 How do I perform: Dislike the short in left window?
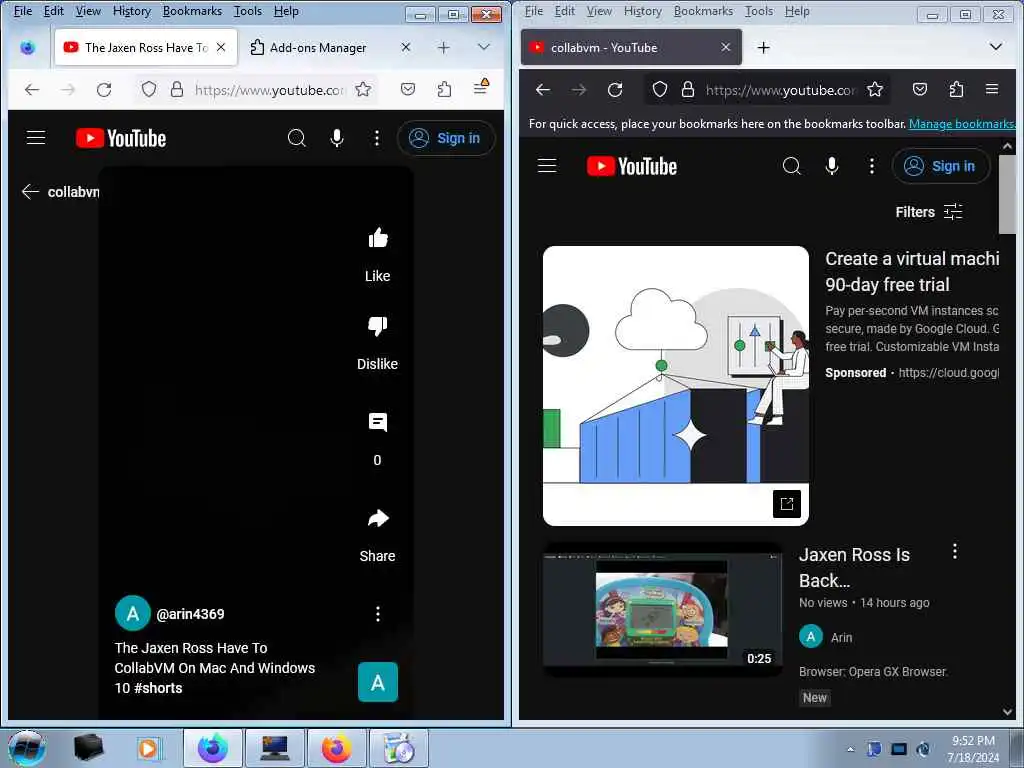pos(377,325)
